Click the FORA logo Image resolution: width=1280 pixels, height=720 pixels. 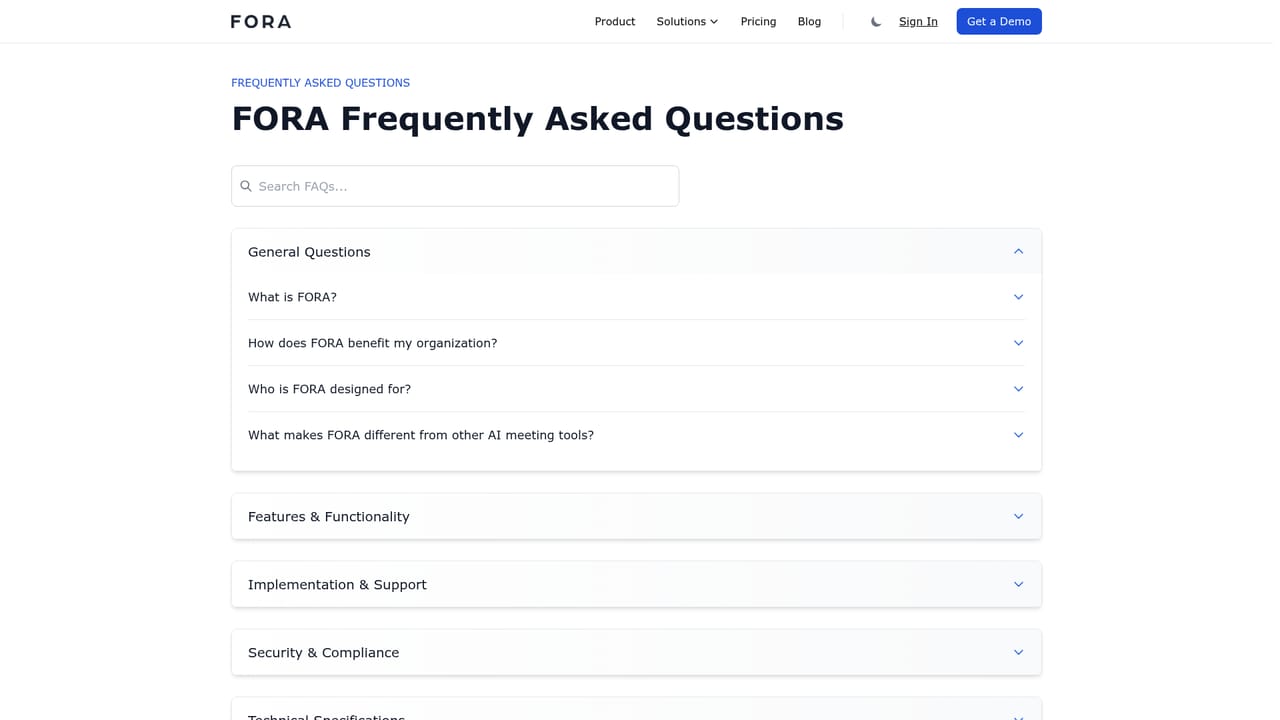tap(261, 21)
